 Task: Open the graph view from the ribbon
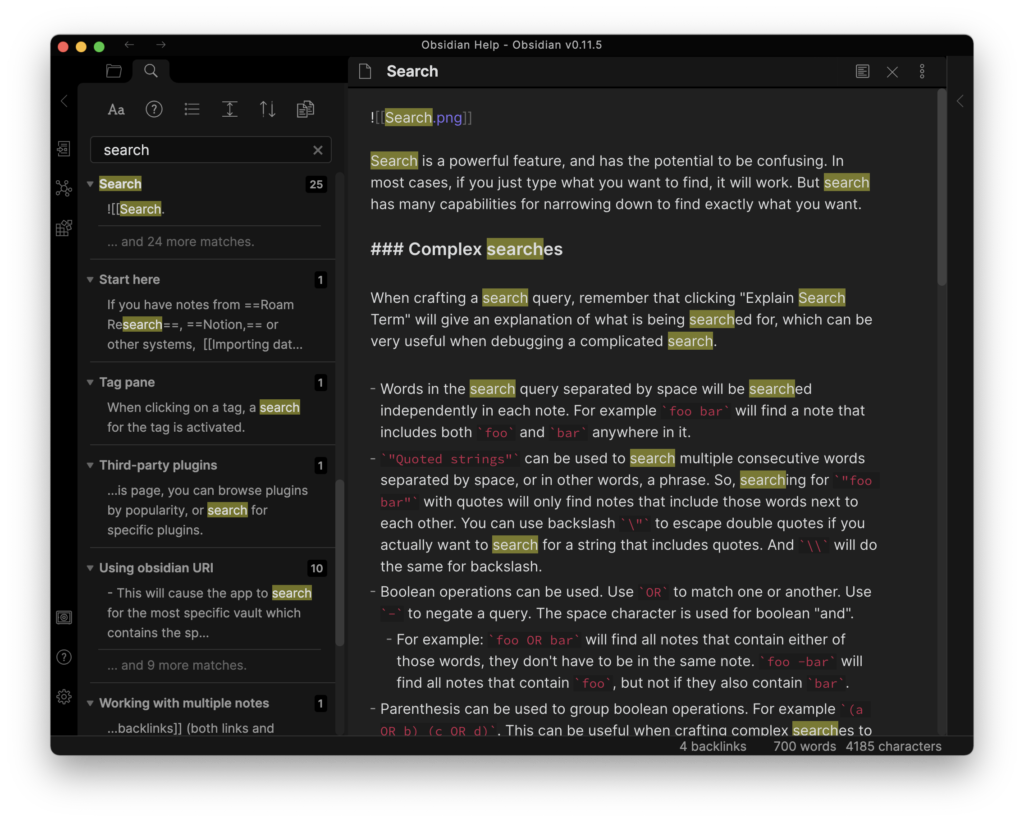point(64,188)
